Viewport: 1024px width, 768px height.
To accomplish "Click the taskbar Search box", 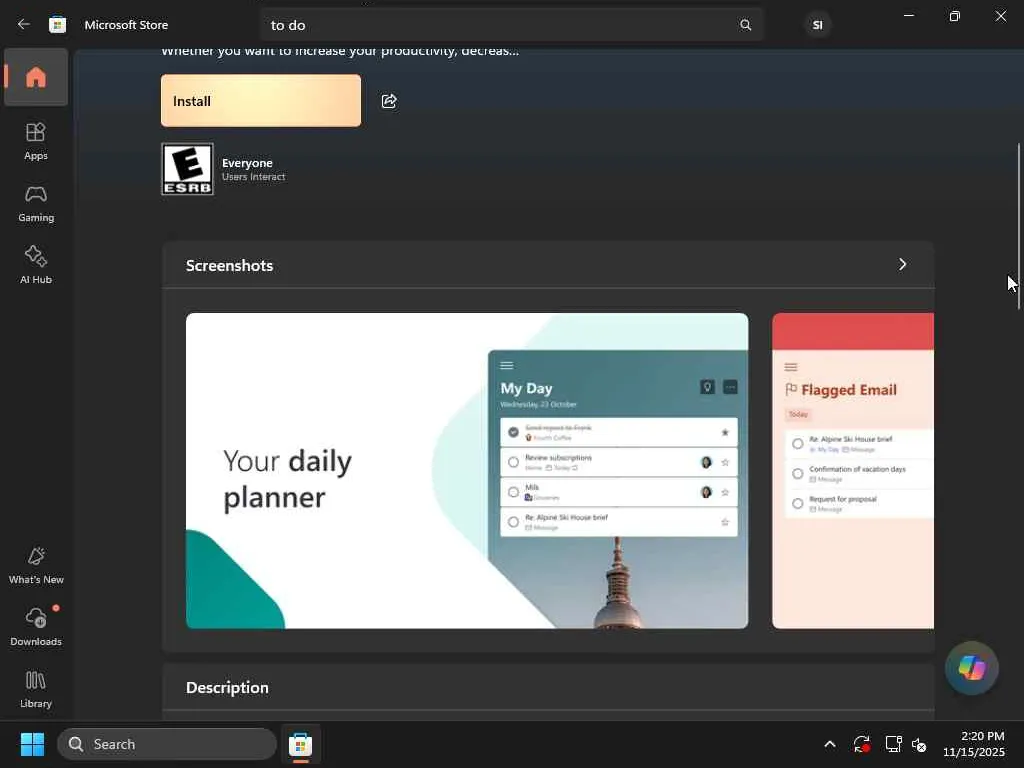I will coord(167,744).
